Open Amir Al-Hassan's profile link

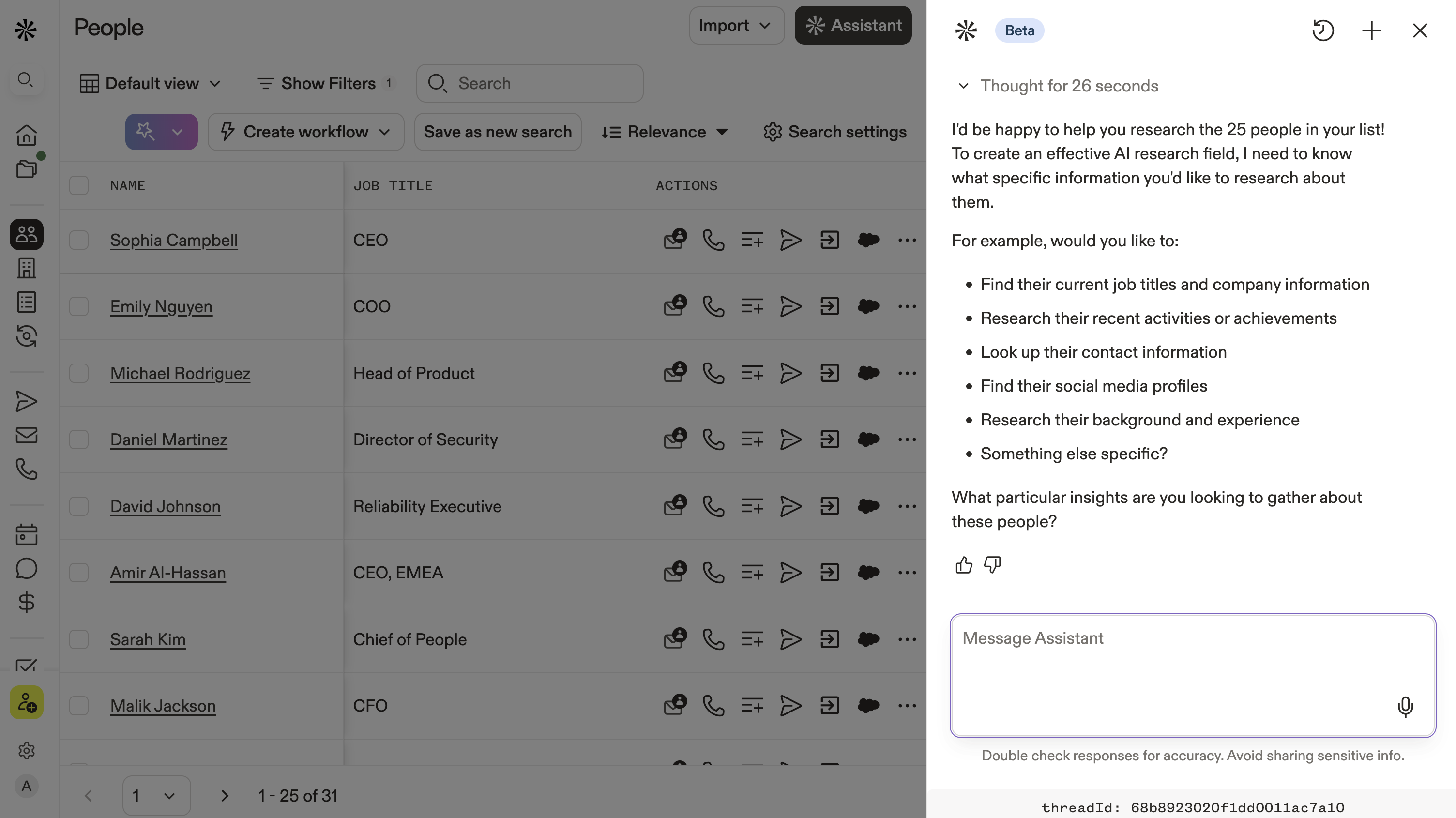point(168,573)
